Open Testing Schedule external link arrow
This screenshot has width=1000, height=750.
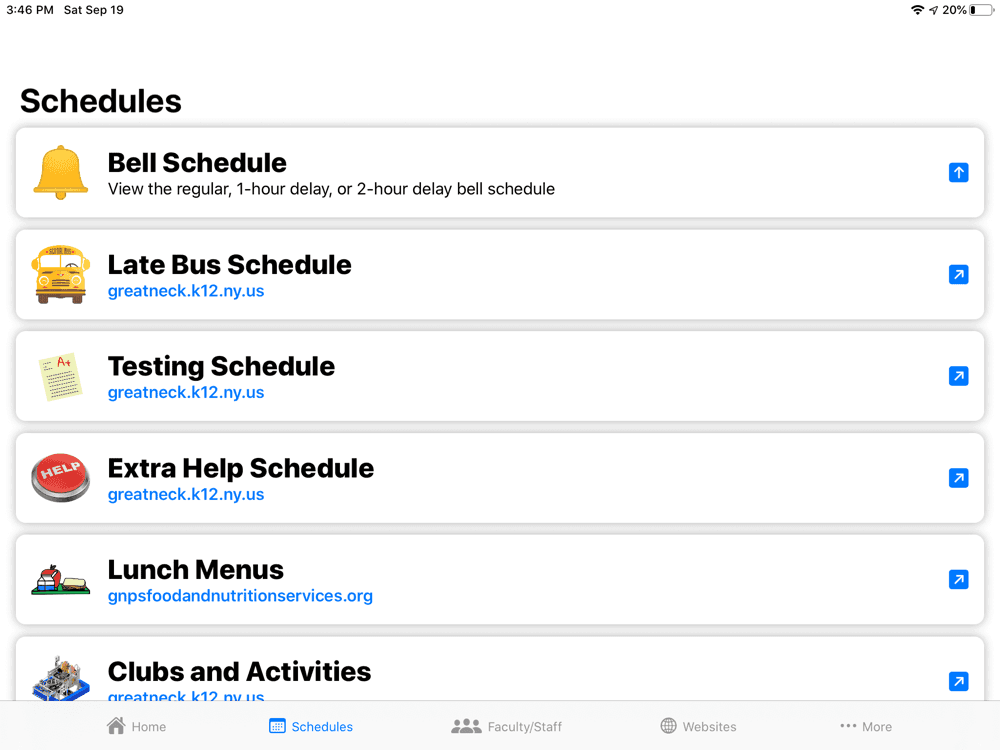(x=958, y=376)
